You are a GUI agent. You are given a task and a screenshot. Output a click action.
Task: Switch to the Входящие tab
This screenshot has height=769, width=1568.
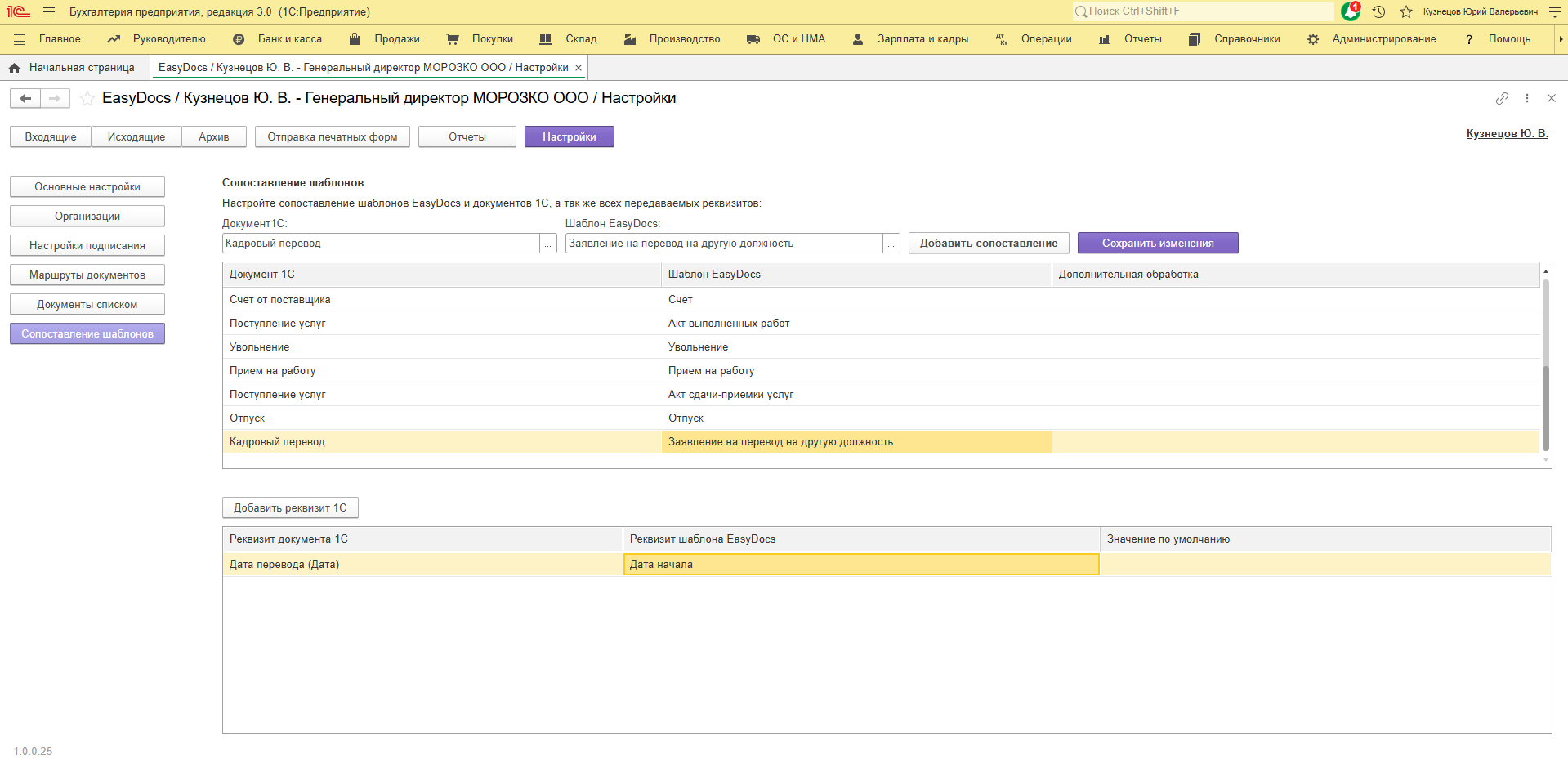(51, 136)
